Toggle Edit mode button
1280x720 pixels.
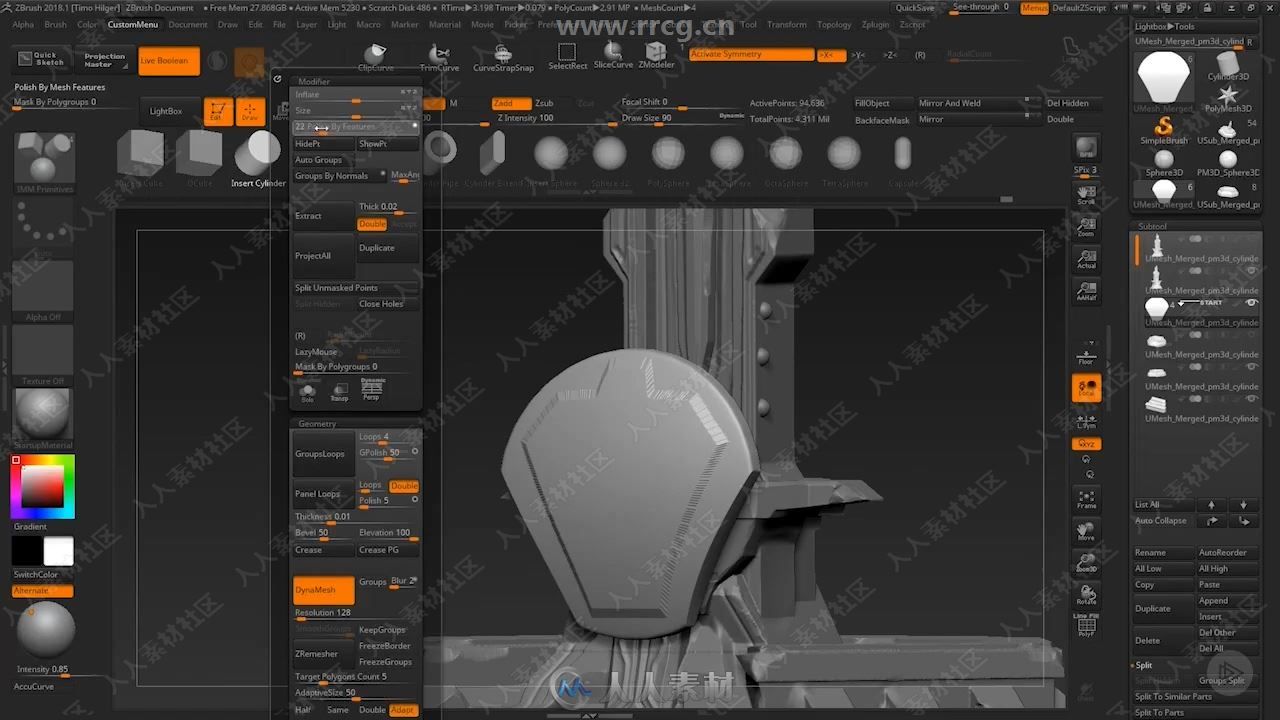216,112
